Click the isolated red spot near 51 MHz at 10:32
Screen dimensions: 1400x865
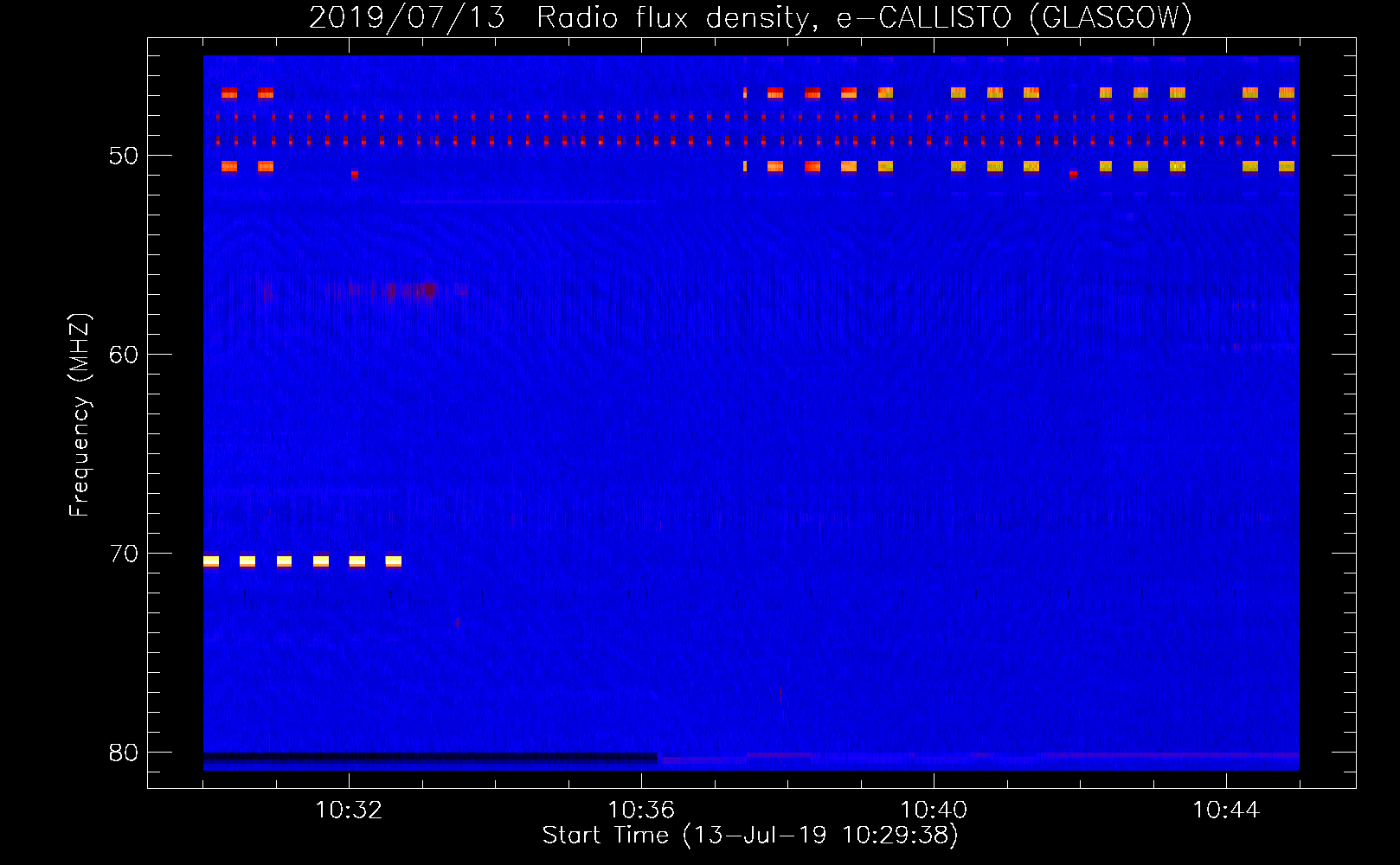pos(354,174)
